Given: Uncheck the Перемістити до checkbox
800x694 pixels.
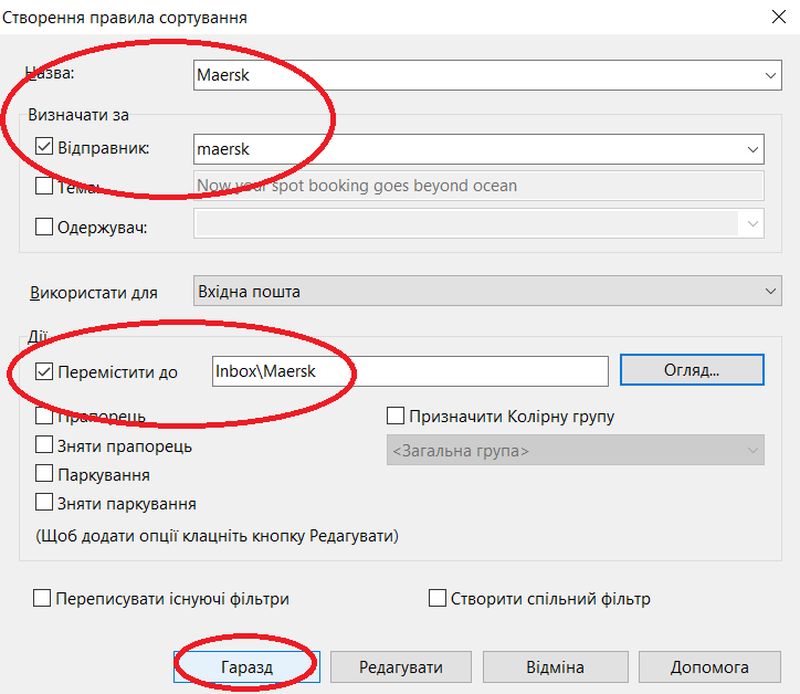Looking at the screenshot, I should pyautogui.click(x=44, y=372).
